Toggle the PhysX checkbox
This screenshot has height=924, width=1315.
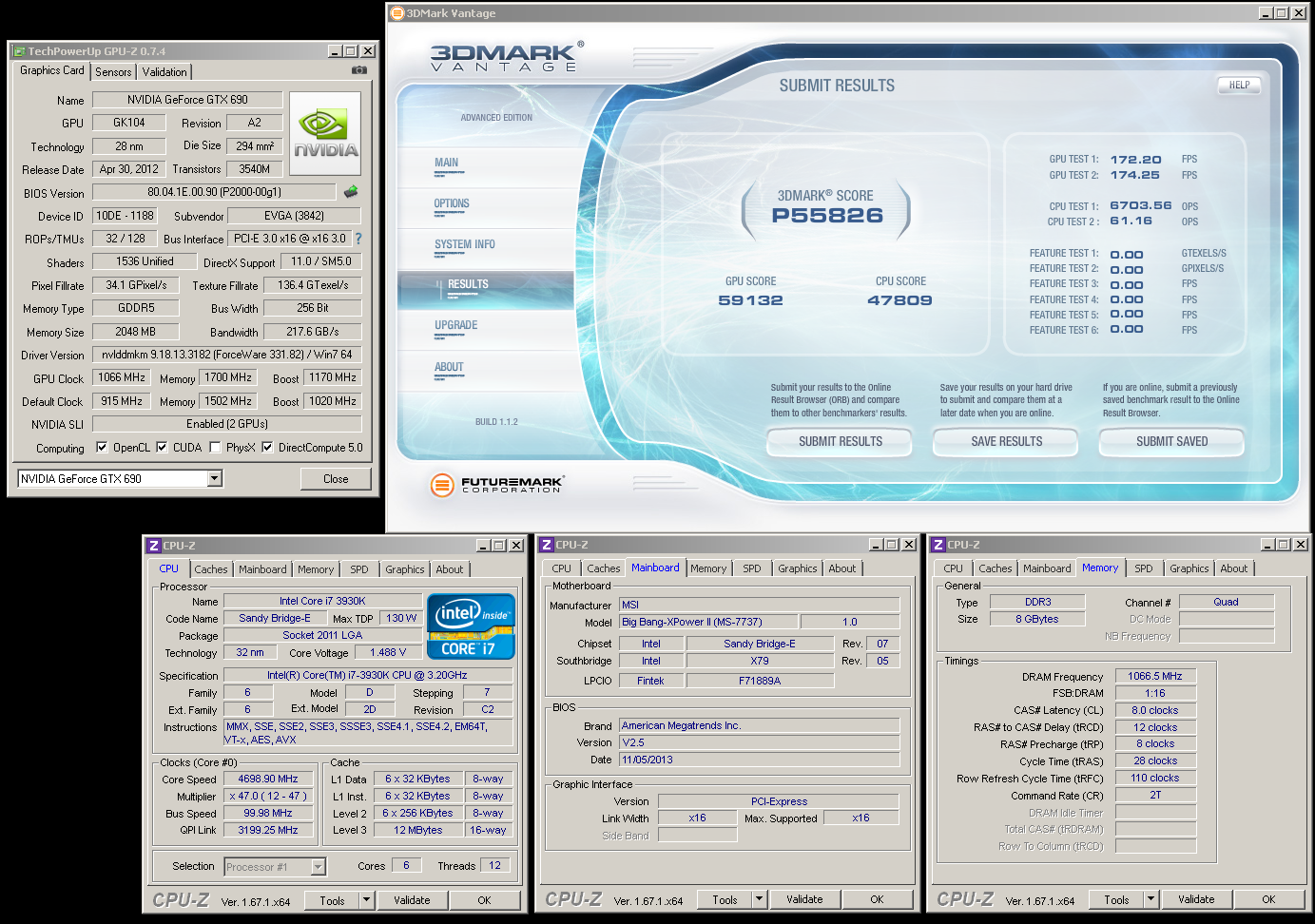215,447
